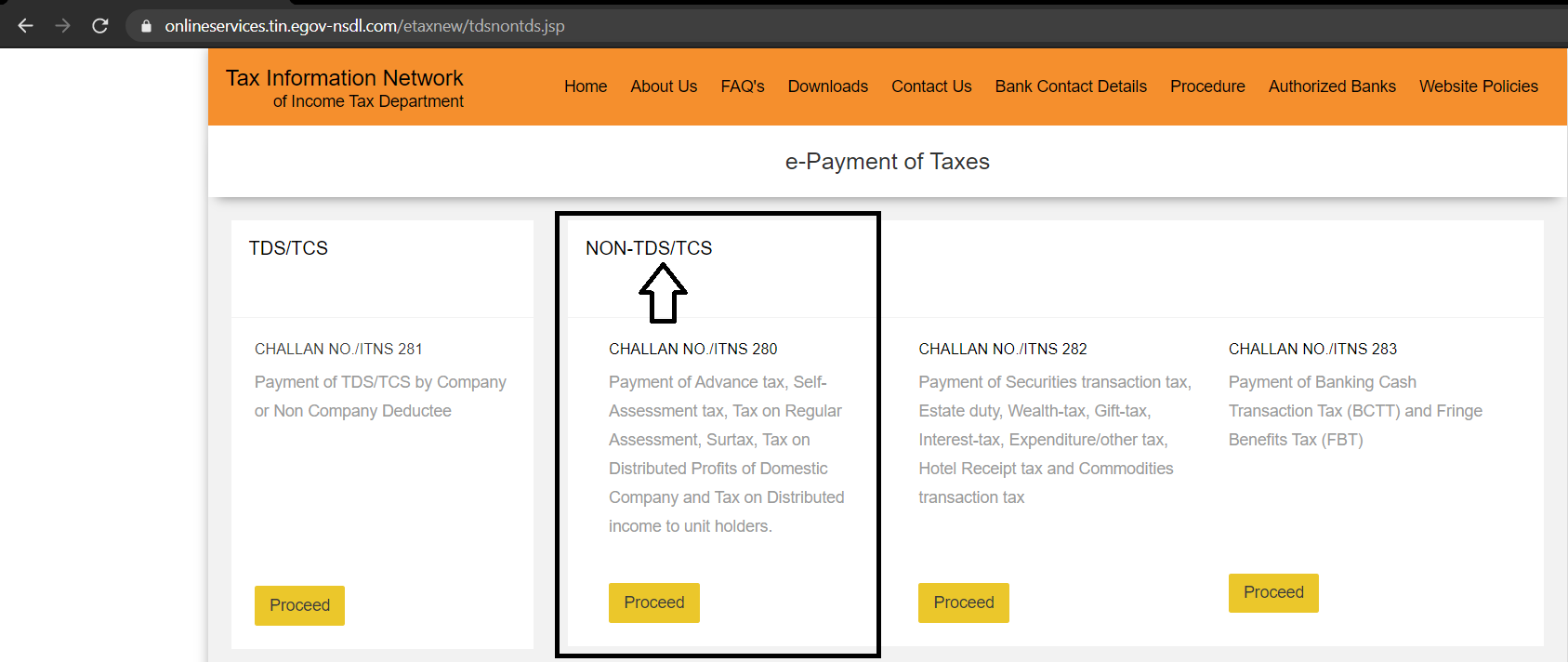1568x662 pixels.
Task: Proceed with Challan ITNS 283
Action: click(x=1273, y=592)
